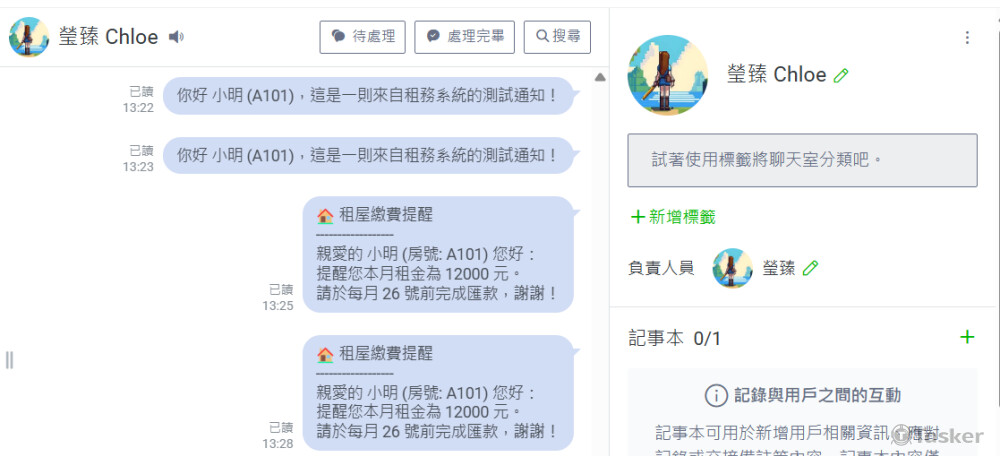
Task: Mark the chat as 待處理
Action: coord(362,37)
